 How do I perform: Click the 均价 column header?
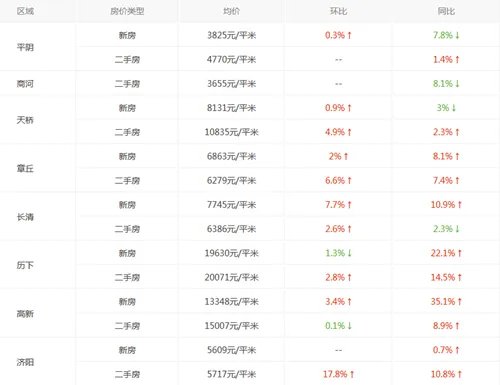click(231, 11)
